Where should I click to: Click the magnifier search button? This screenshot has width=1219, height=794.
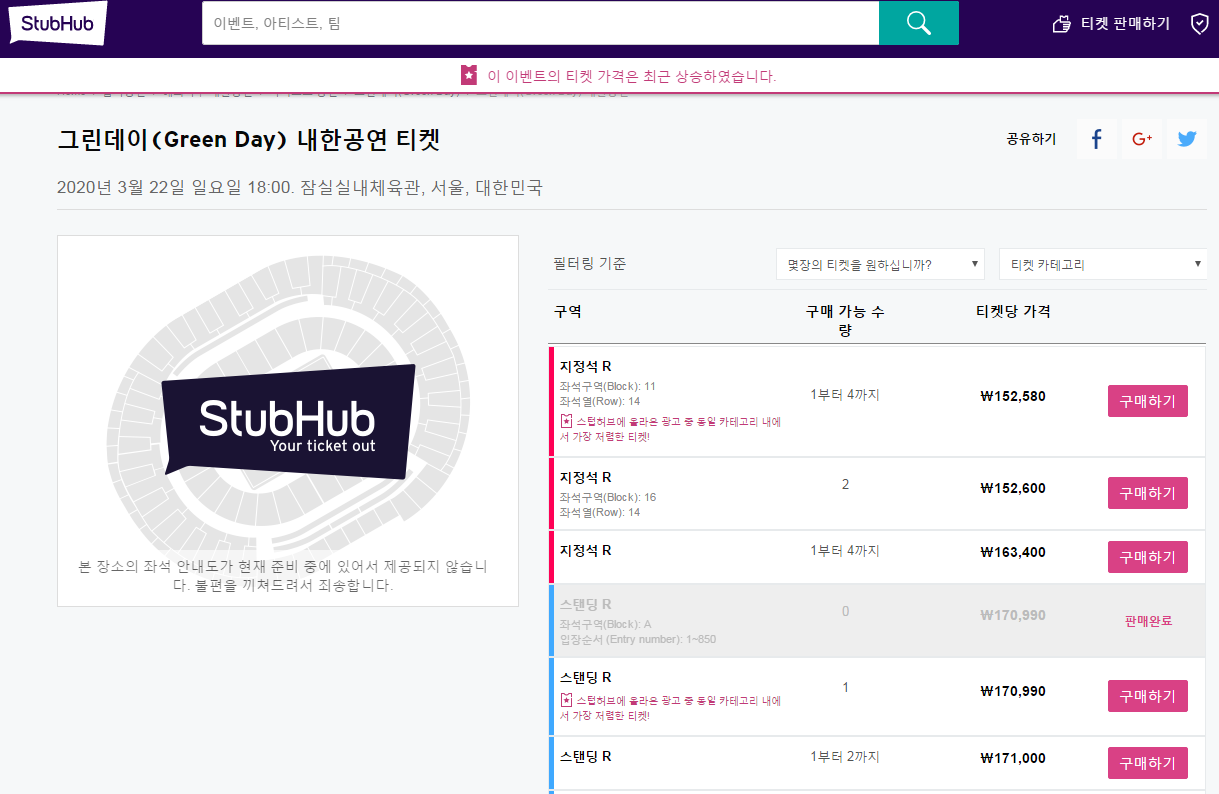coord(918,23)
